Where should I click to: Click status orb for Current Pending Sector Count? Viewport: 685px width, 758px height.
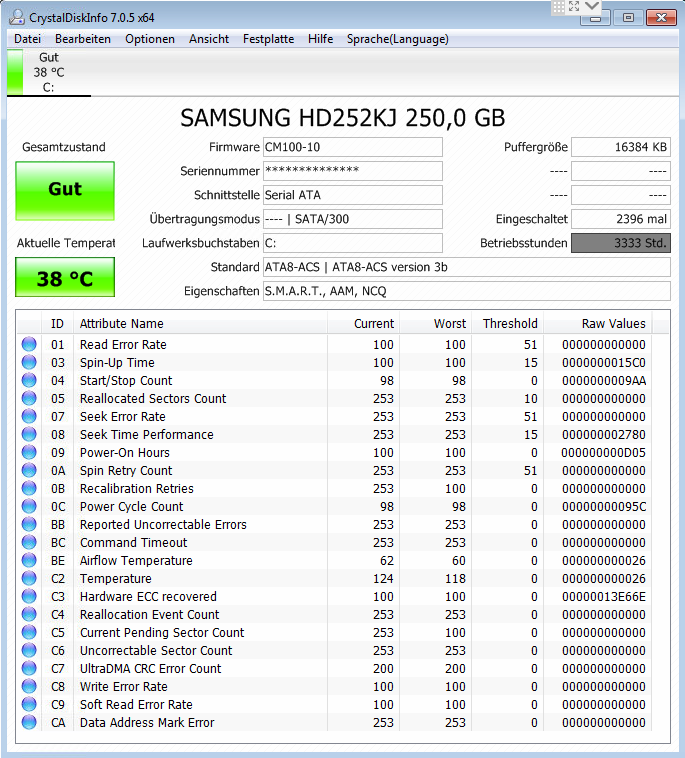tap(29, 632)
